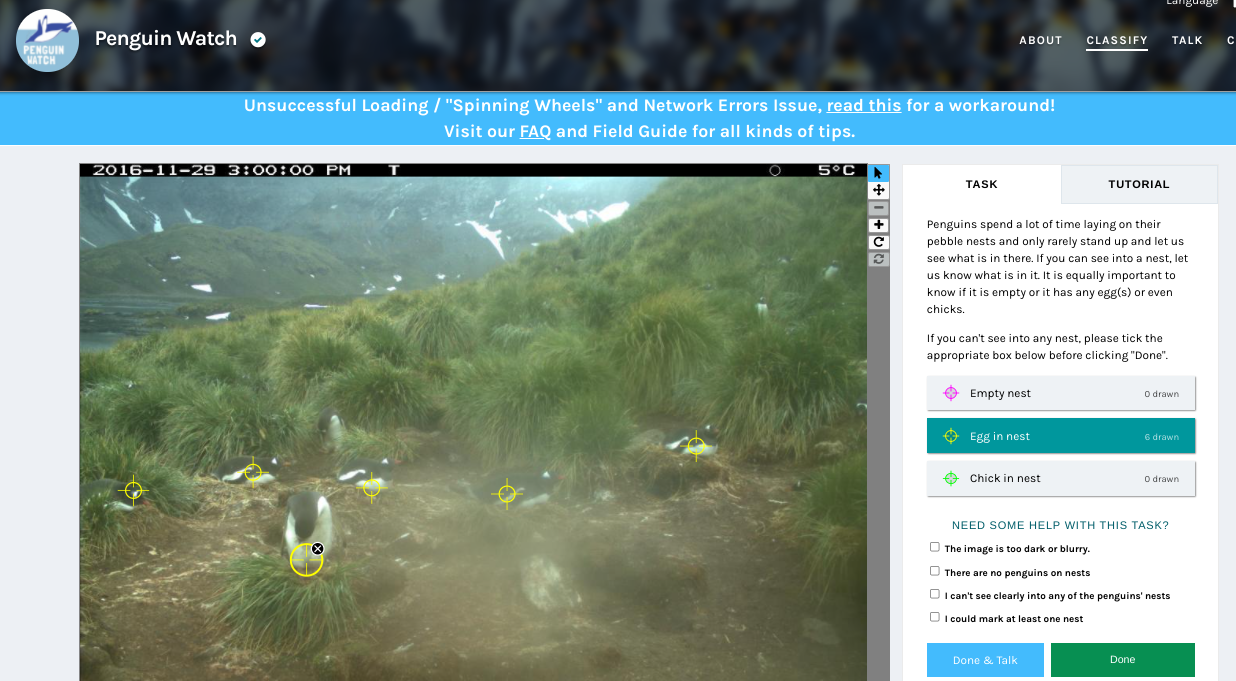Open the 'read this' workaround link
Viewport: 1236px width, 681px height.
864,105
